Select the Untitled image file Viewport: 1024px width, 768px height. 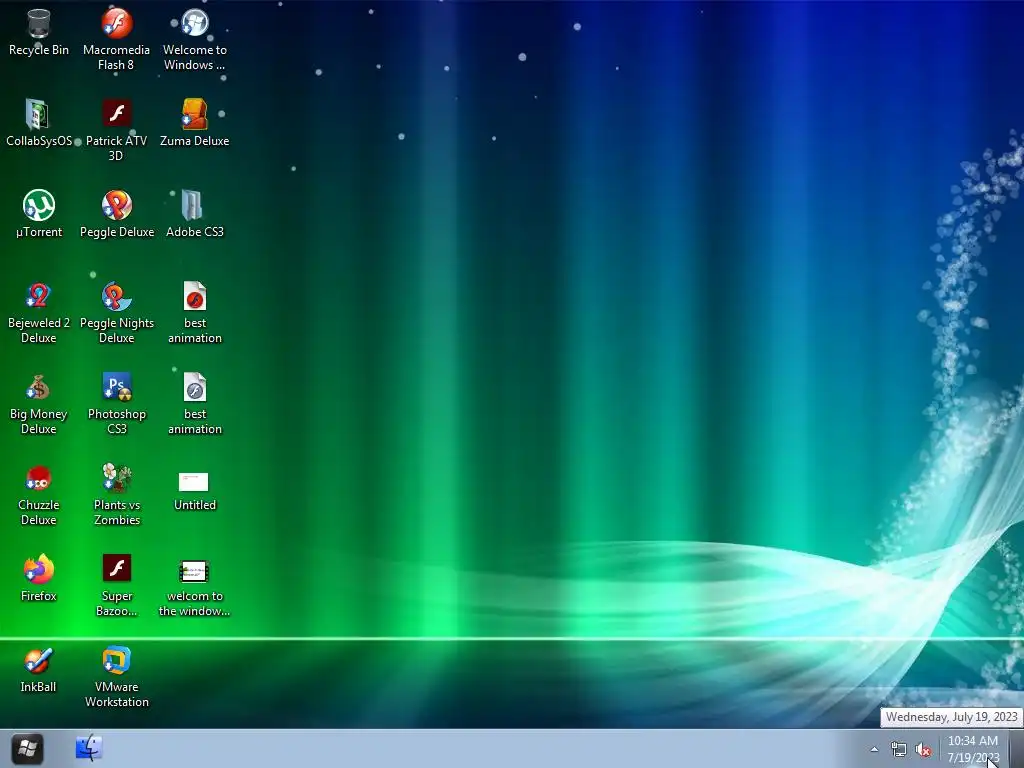195,490
